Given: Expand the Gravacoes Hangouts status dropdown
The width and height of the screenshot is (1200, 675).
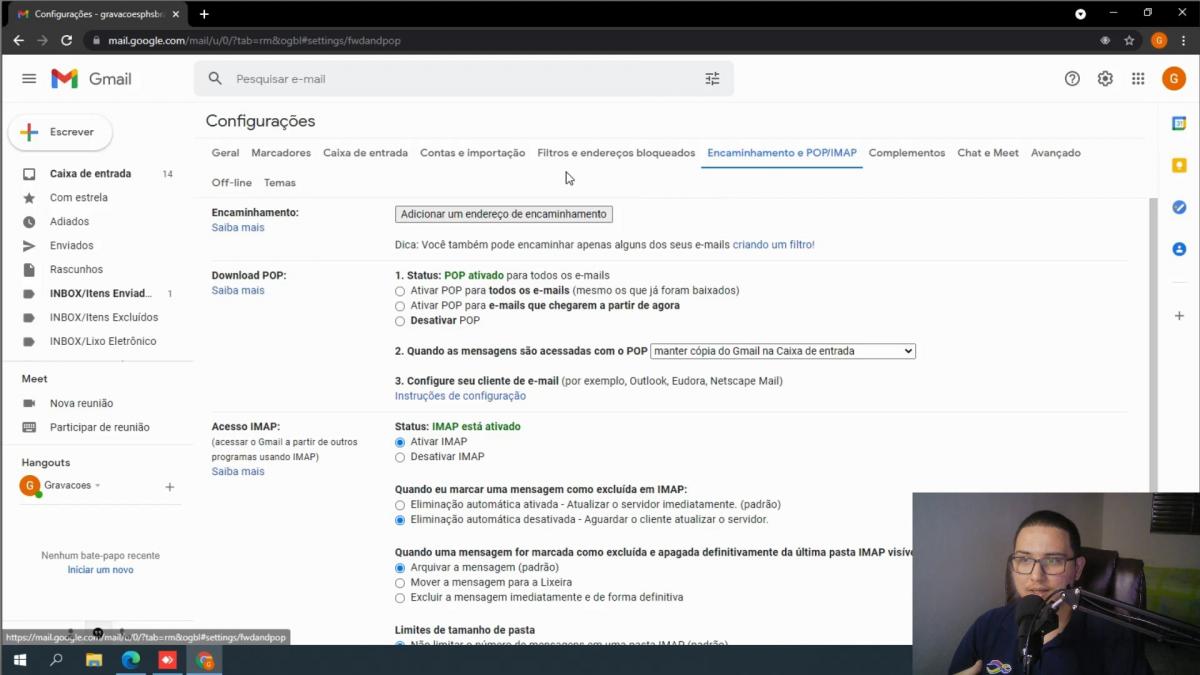Looking at the screenshot, I should 97,486.
